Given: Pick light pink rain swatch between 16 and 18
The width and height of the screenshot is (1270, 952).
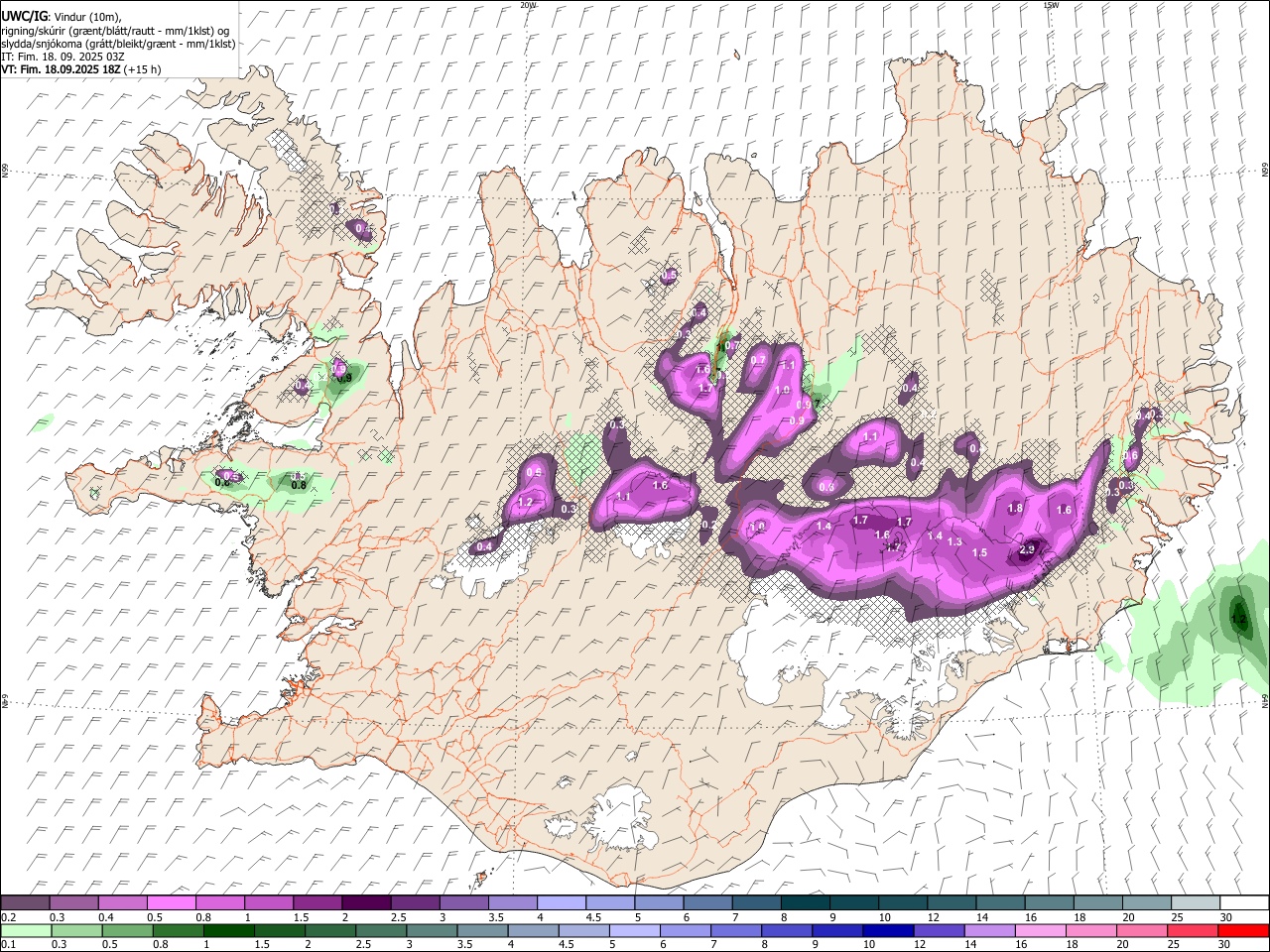Looking at the screenshot, I should (x=1040, y=930).
